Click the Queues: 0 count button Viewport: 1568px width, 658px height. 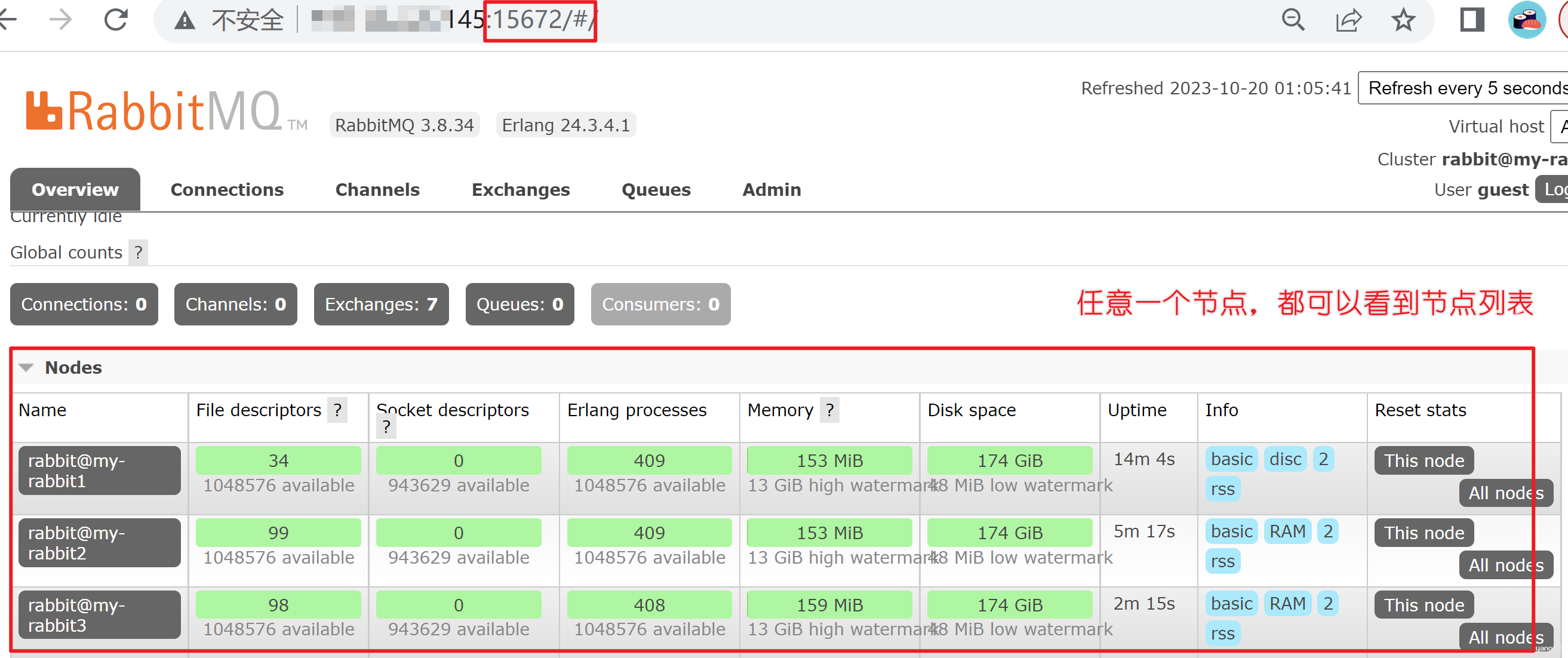pos(520,305)
